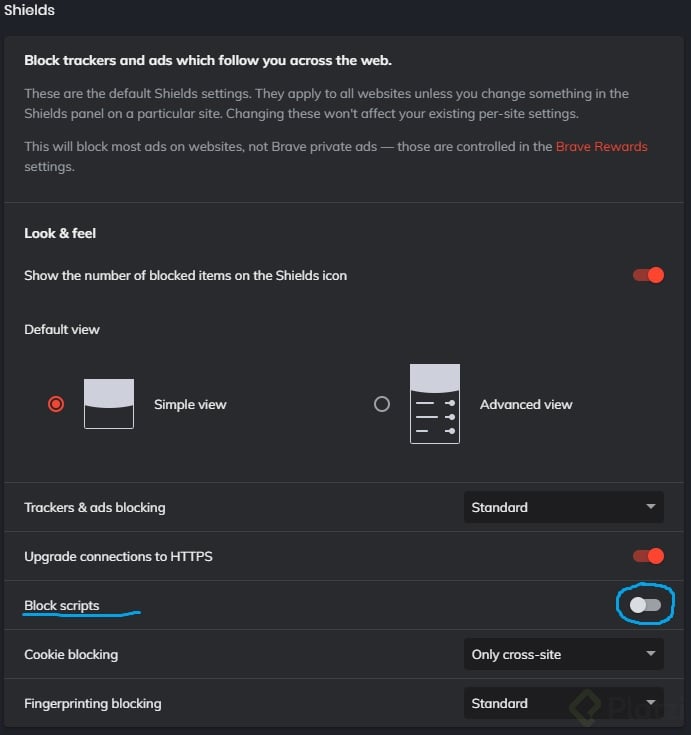Open the Brave Rewards settings link
Screen dimensions: 691x735
click(601, 147)
